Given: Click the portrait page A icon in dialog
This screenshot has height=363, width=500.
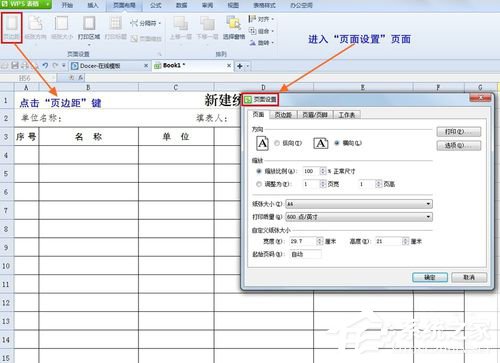Looking at the screenshot, I should pos(262,143).
